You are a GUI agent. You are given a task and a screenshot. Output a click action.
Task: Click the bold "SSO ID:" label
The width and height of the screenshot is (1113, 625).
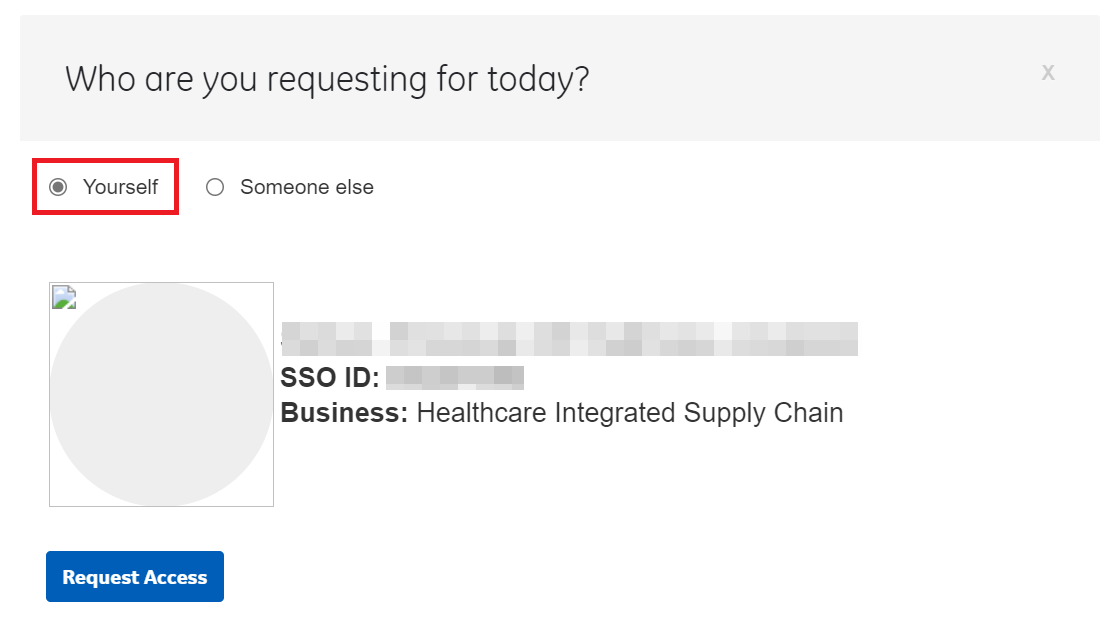pos(330,378)
